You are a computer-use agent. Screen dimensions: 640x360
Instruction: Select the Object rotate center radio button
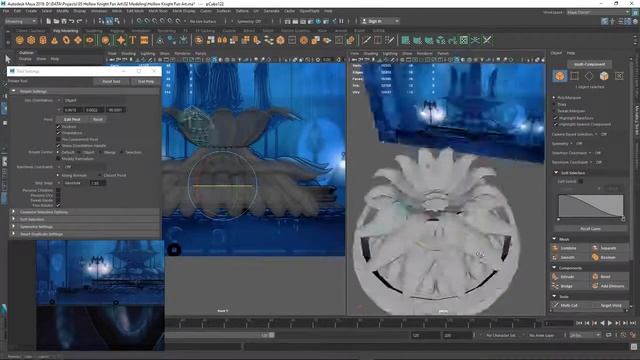79,152
